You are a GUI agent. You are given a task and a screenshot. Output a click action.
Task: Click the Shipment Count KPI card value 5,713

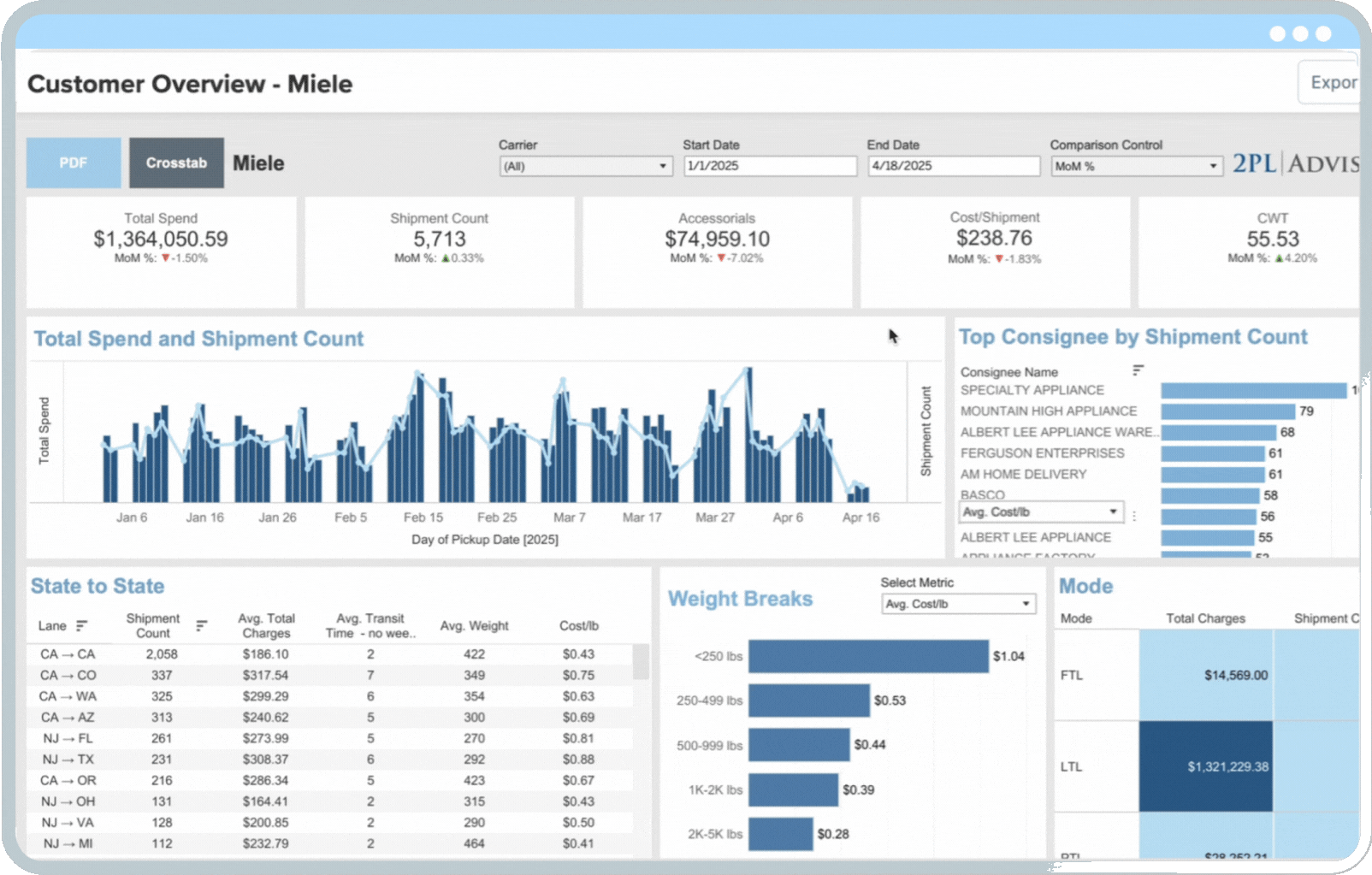click(x=440, y=239)
